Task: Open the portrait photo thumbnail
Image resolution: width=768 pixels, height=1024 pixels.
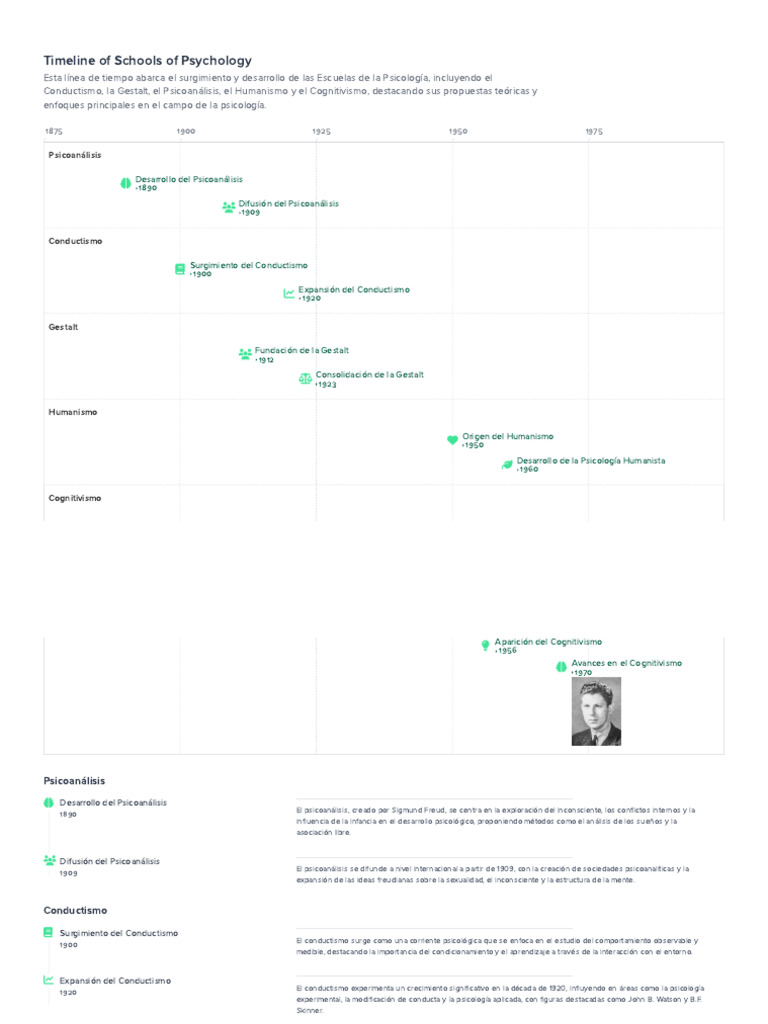Action: pos(596,712)
